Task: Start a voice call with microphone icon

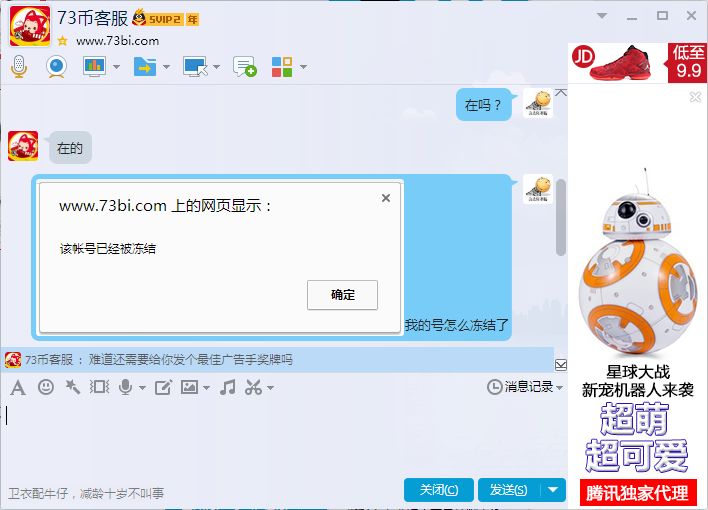Action: 19,66
